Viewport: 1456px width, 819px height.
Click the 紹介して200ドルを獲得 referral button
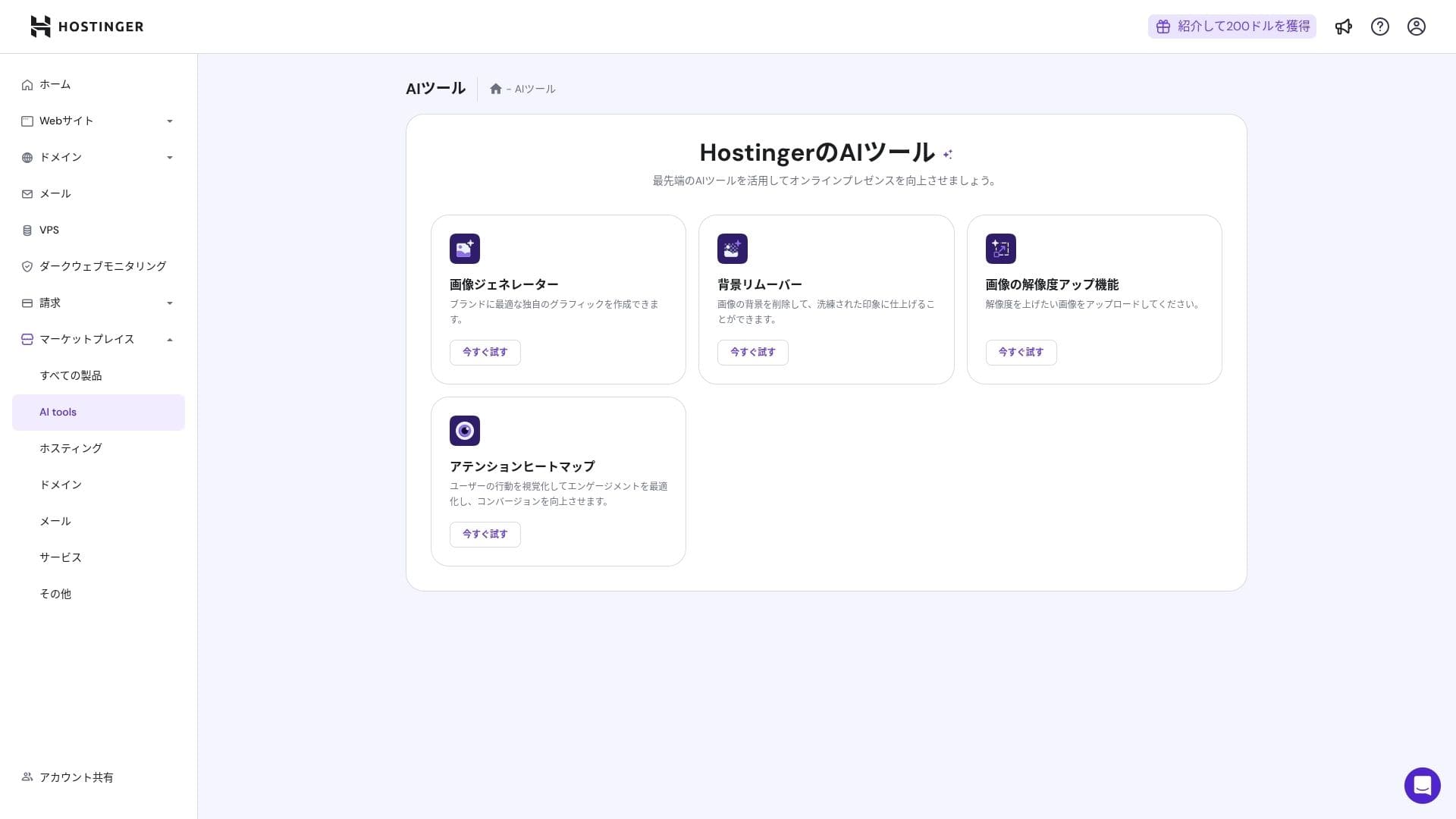pyautogui.click(x=1232, y=27)
